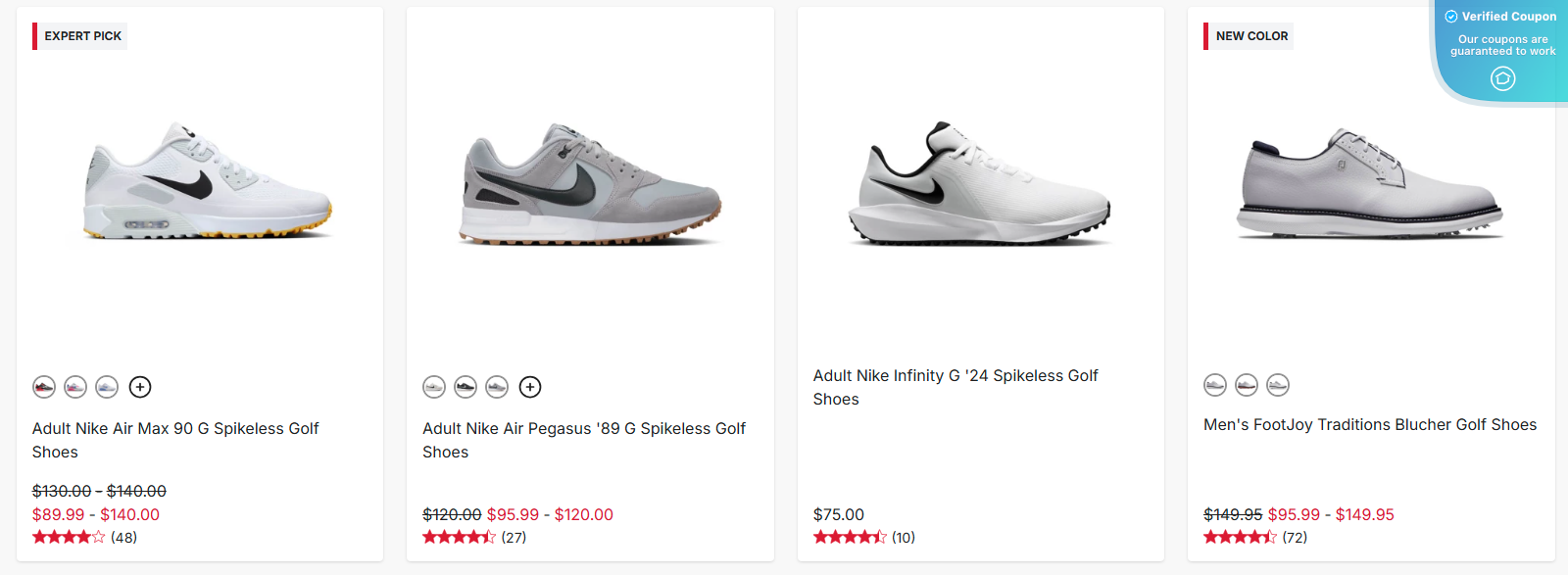
Task: Click the white-red colorway swatch on Air Max 90
Action: pos(76,387)
